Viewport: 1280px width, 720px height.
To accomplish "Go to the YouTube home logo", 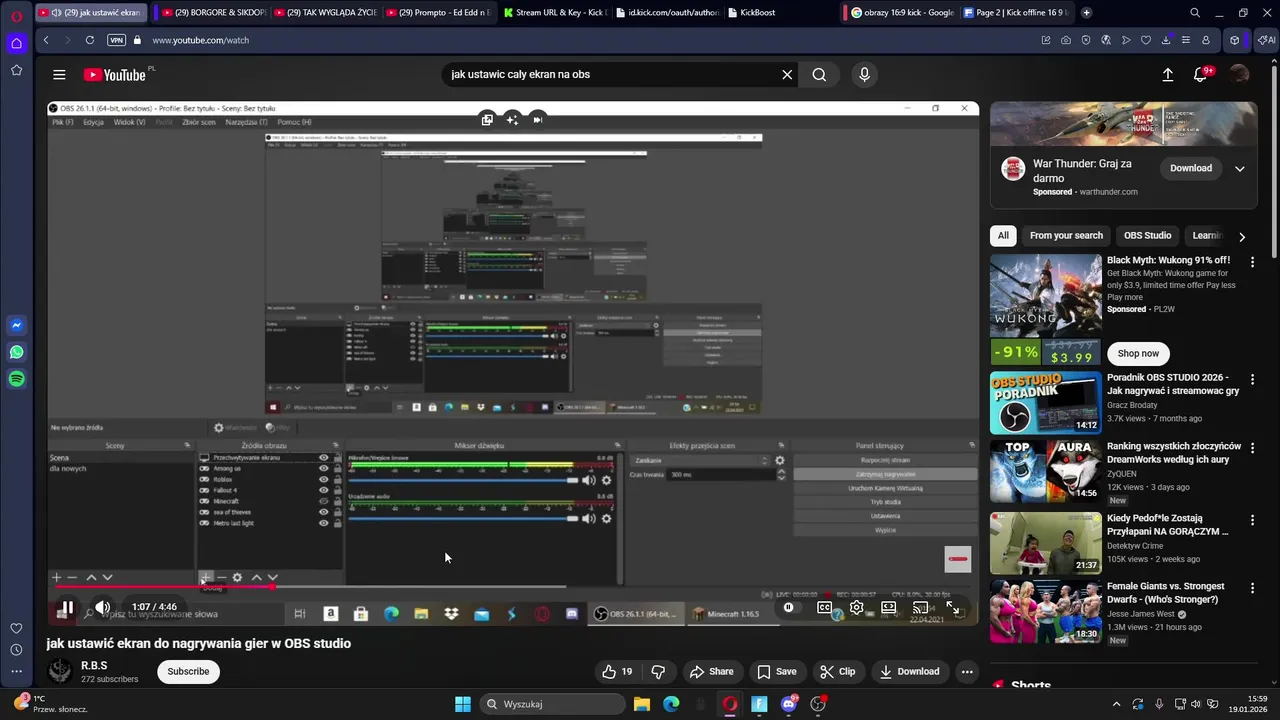I will pyautogui.click(x=114, y=75).
